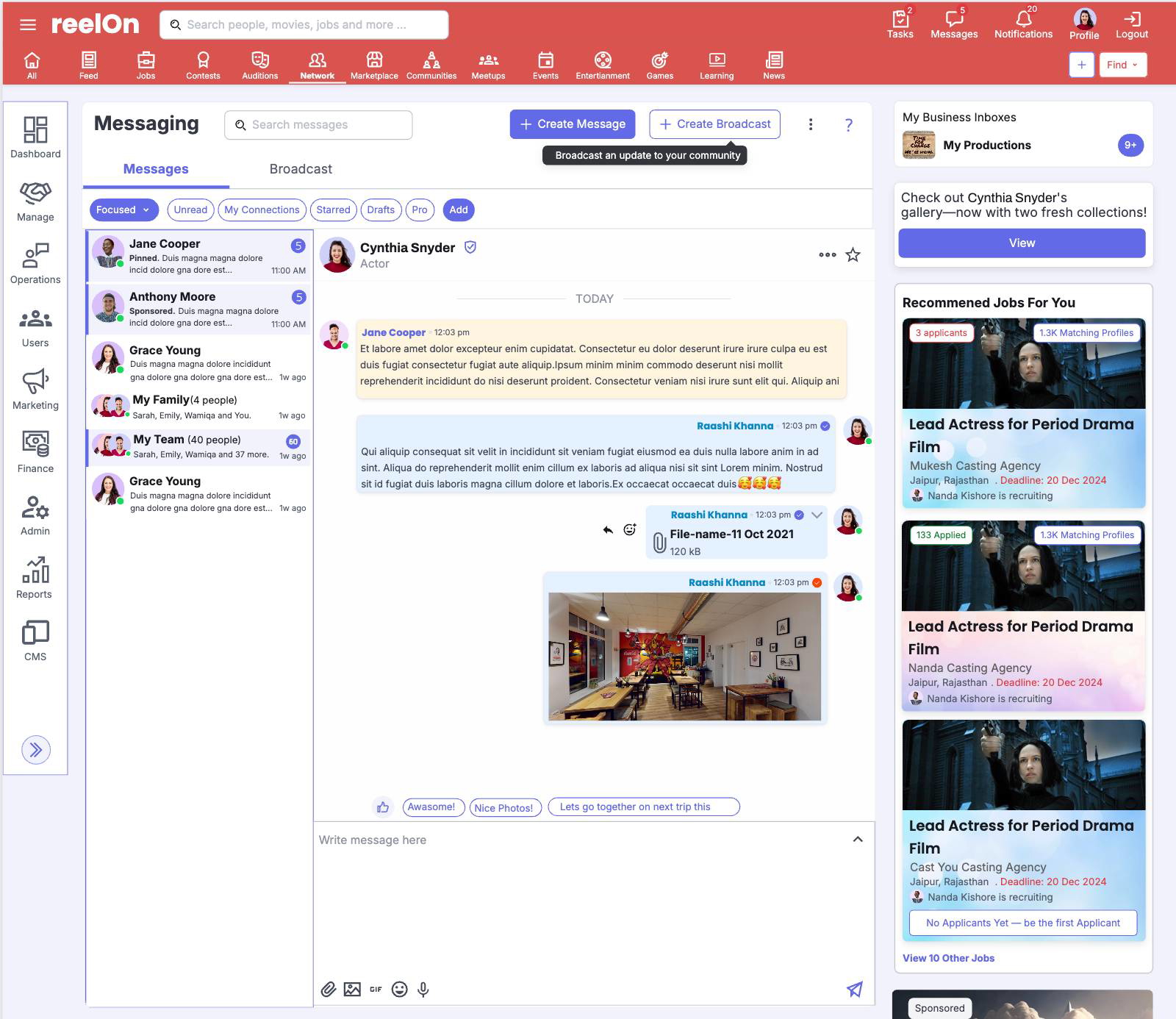The height and width of the screenshot is (1019, 1176).
Task: Open the Profile avatar in header
Action: click(x=1084, y=24)
